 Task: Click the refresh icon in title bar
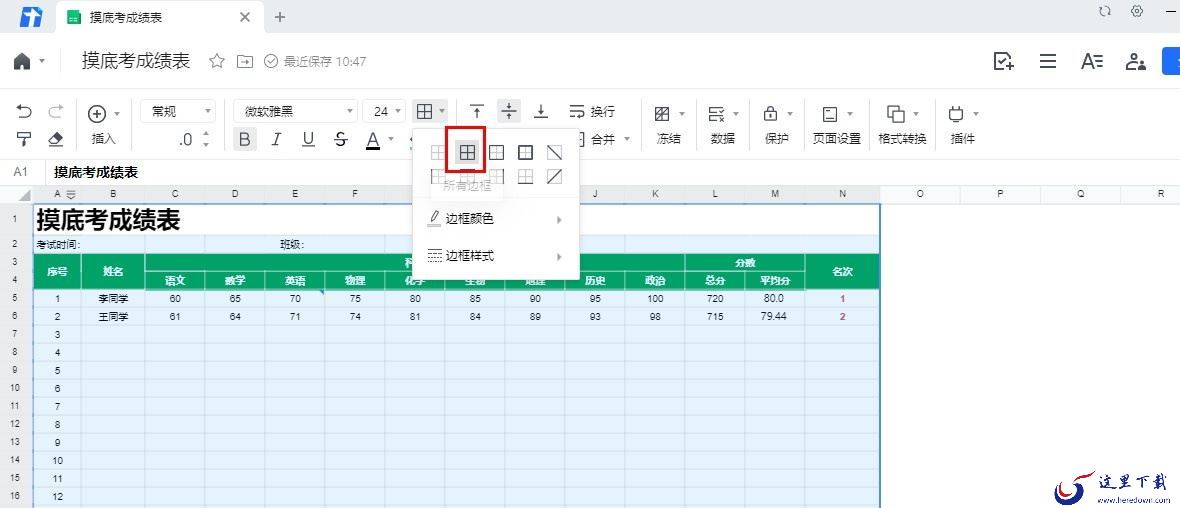point(1105,11)
